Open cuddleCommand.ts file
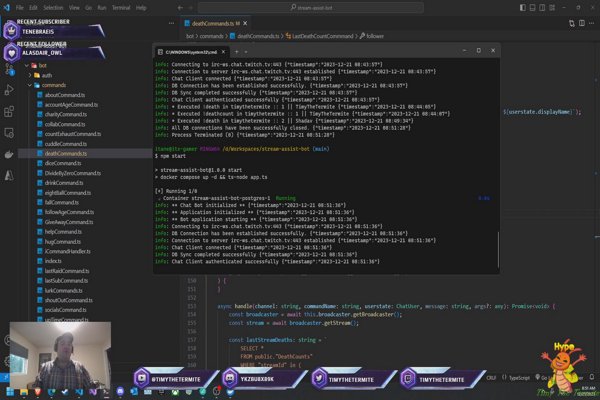The height and width of the screenshot is (400, 600). pos(66,144)
